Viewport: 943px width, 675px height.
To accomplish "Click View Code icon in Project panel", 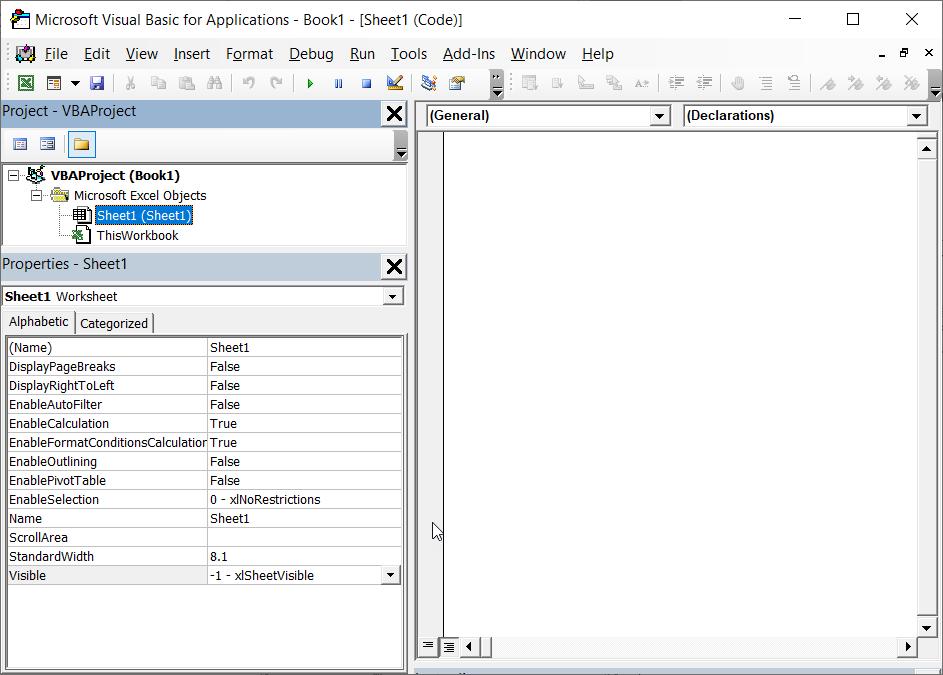I will pyautogui.click(x=20, y=144).
